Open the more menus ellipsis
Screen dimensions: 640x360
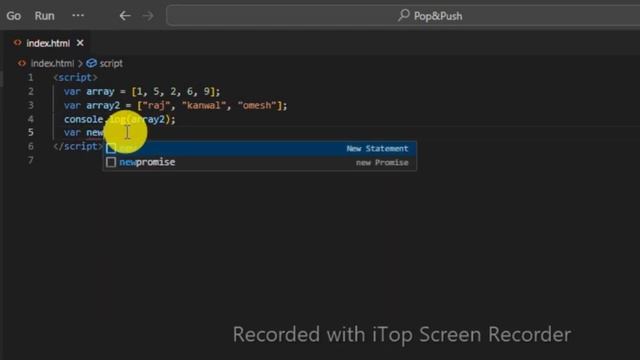tap(78, 16)
